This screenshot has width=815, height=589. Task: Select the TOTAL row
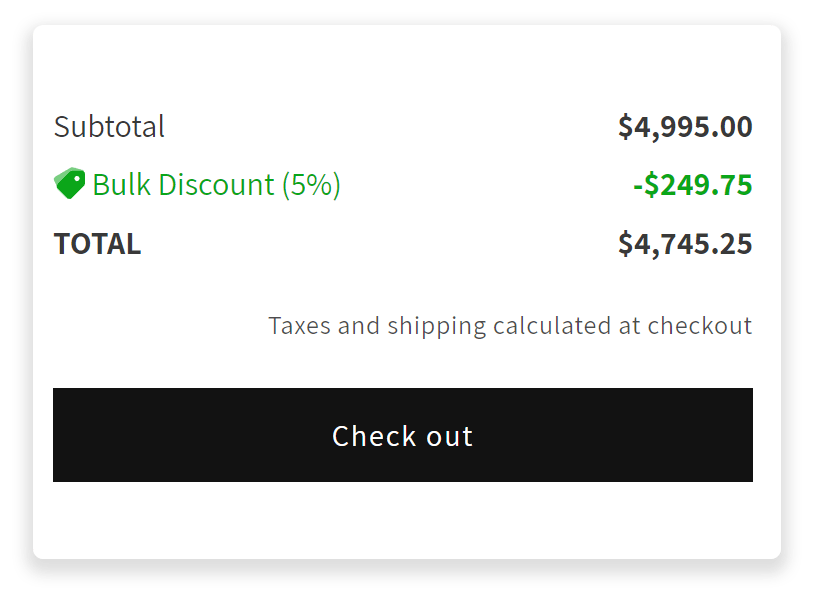400,243
